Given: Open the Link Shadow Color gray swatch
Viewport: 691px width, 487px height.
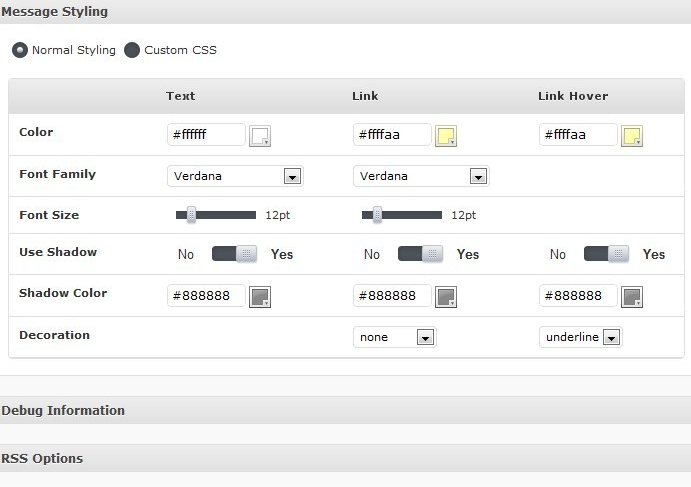Looking at the screenshot, I should point(446,297).
